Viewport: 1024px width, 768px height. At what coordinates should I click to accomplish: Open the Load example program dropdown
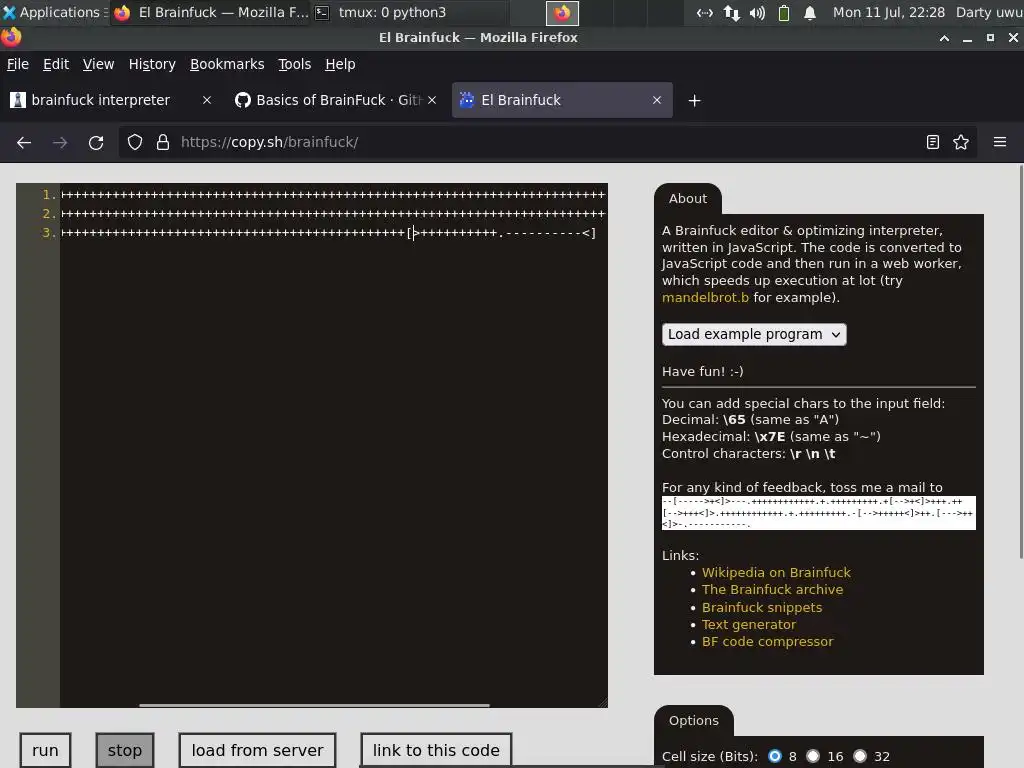(x=754, y=334)
